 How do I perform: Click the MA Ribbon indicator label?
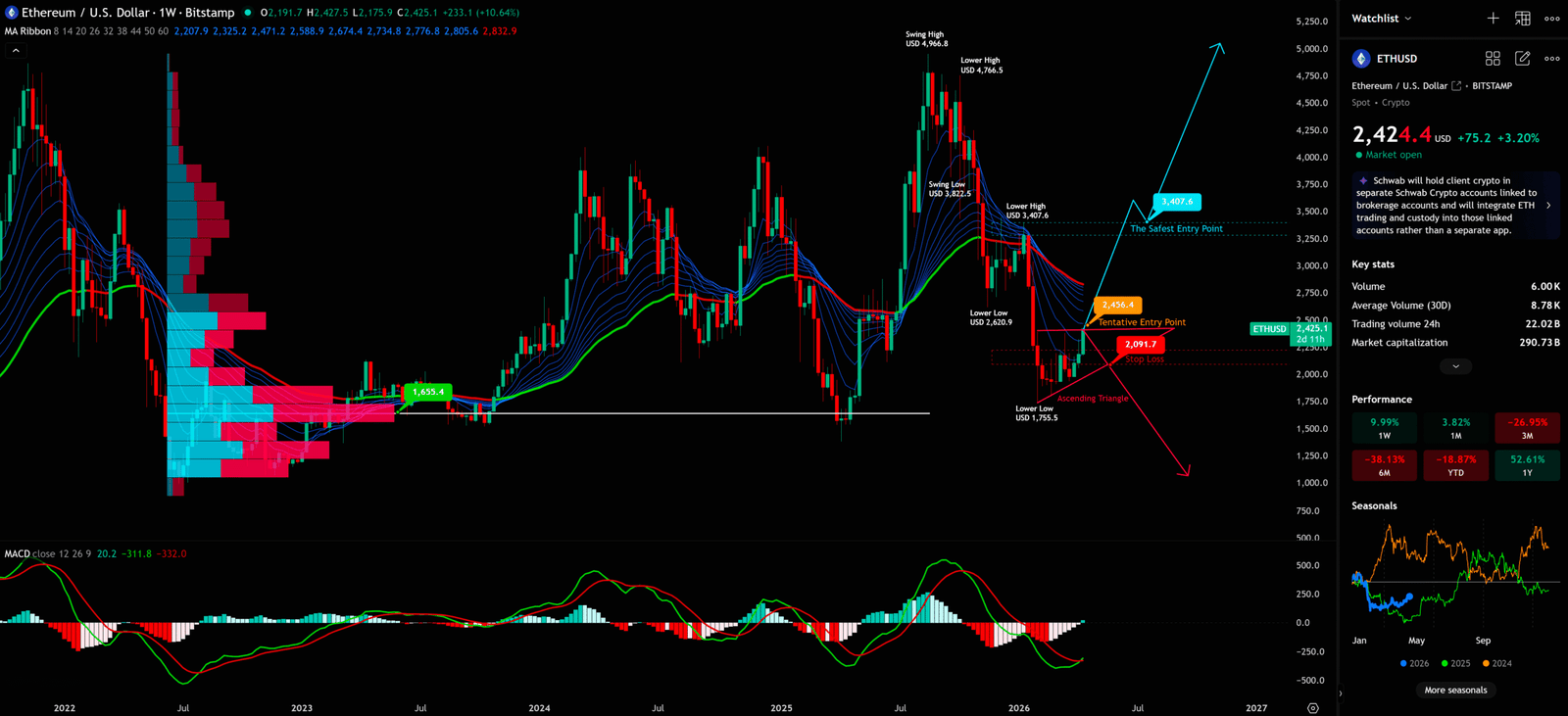[x=27, y=31]
